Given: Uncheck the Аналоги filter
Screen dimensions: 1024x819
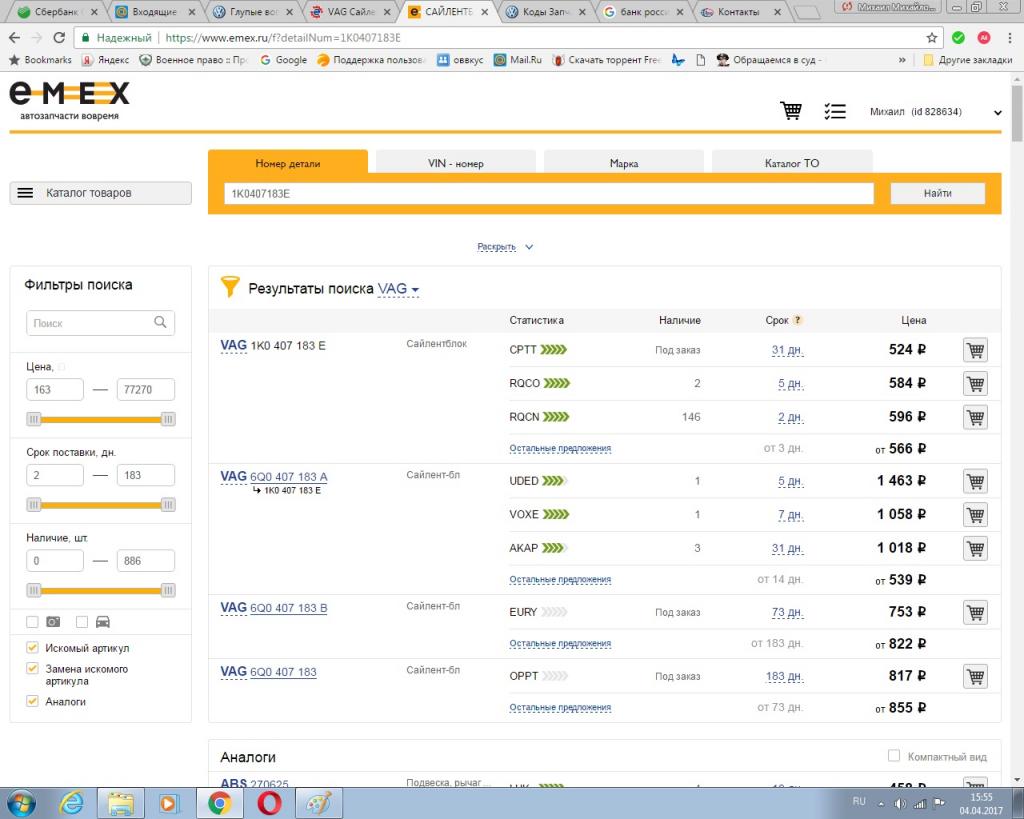Looking at the screenshot, I should 32,701.
